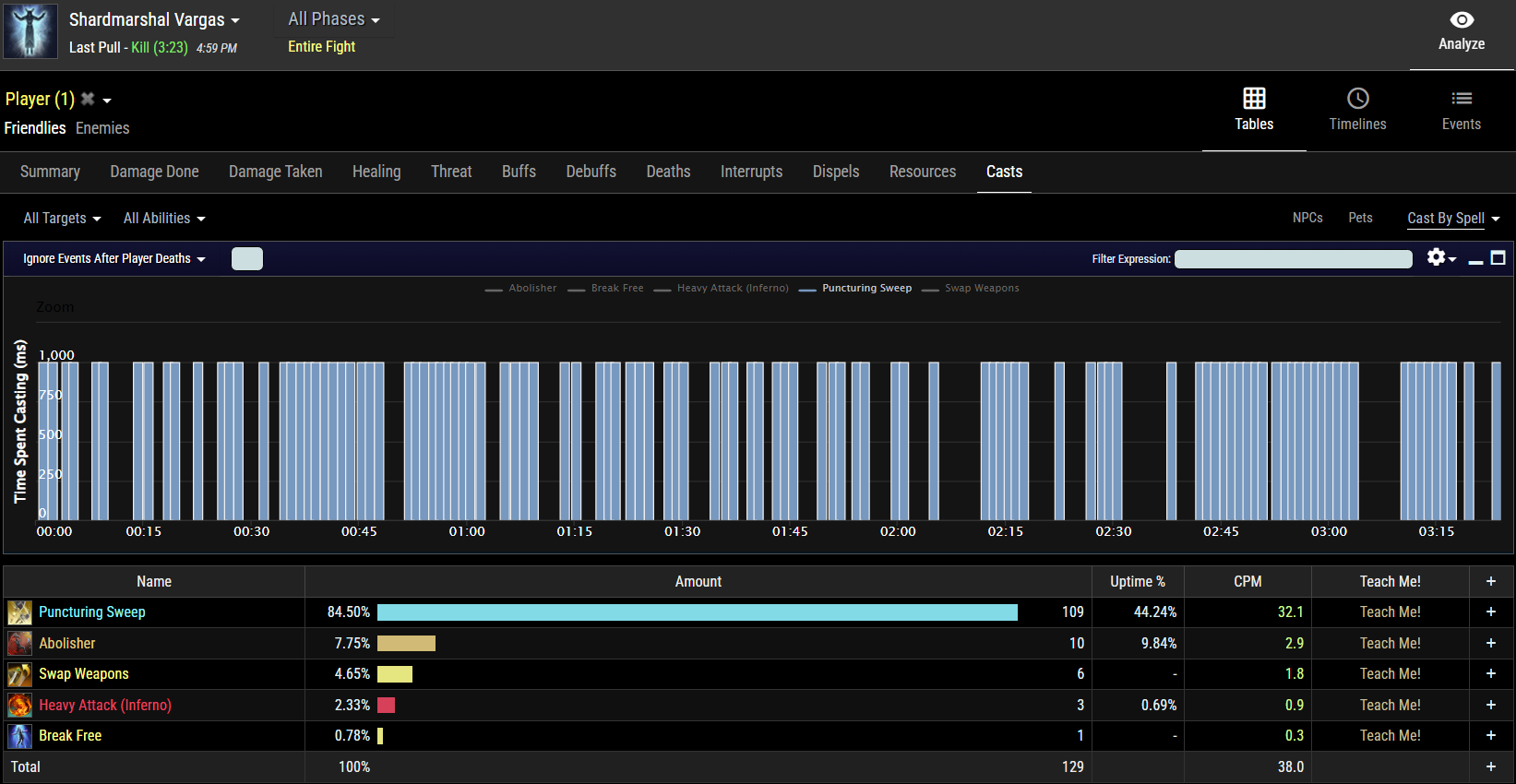Click the red Heavy Attack (Inferno) amount bar
The image size is (1516, 784).
[x=386, y=706]
